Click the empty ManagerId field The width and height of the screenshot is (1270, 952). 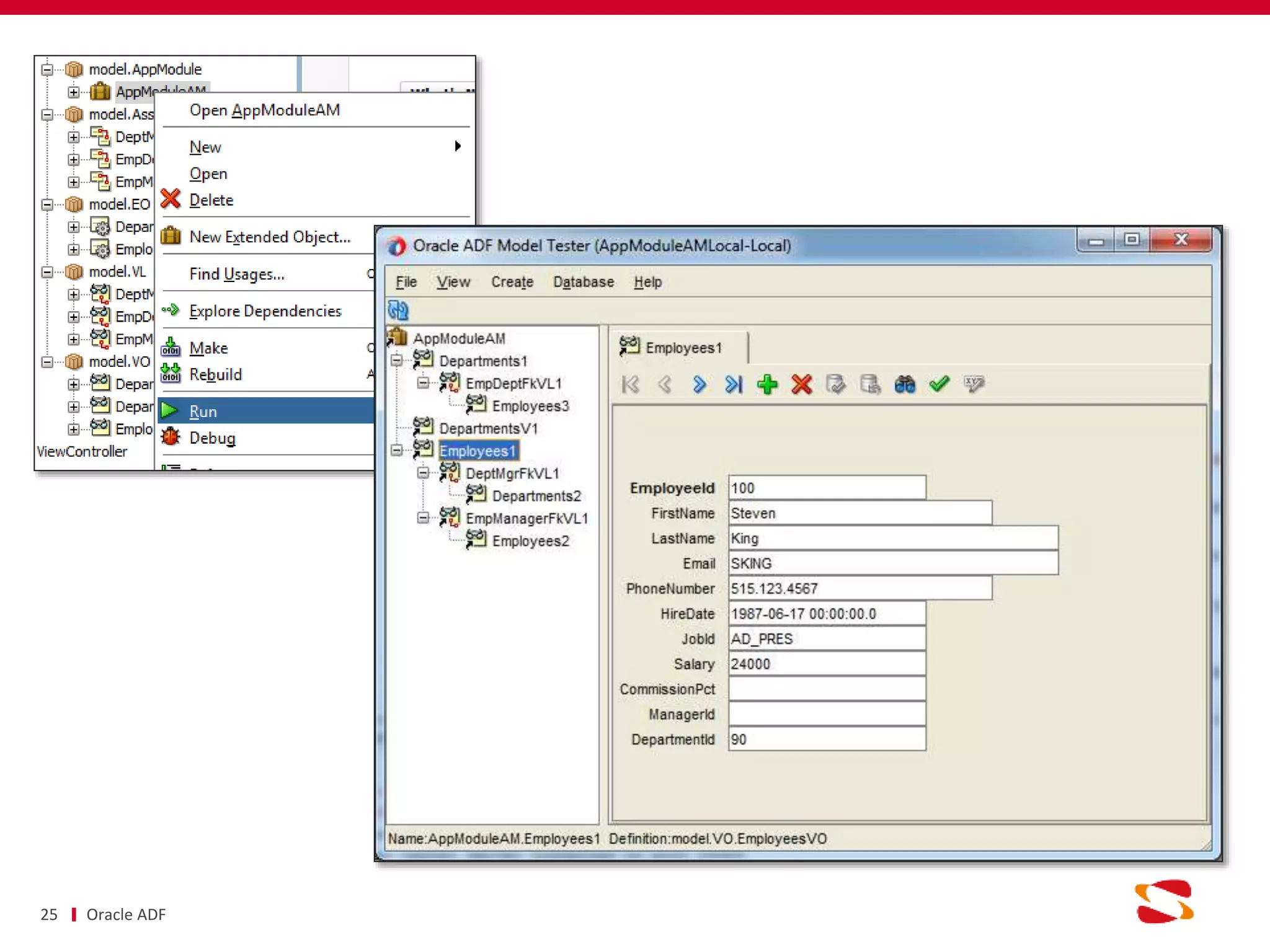pyautogui.click(x=827, y=715)
